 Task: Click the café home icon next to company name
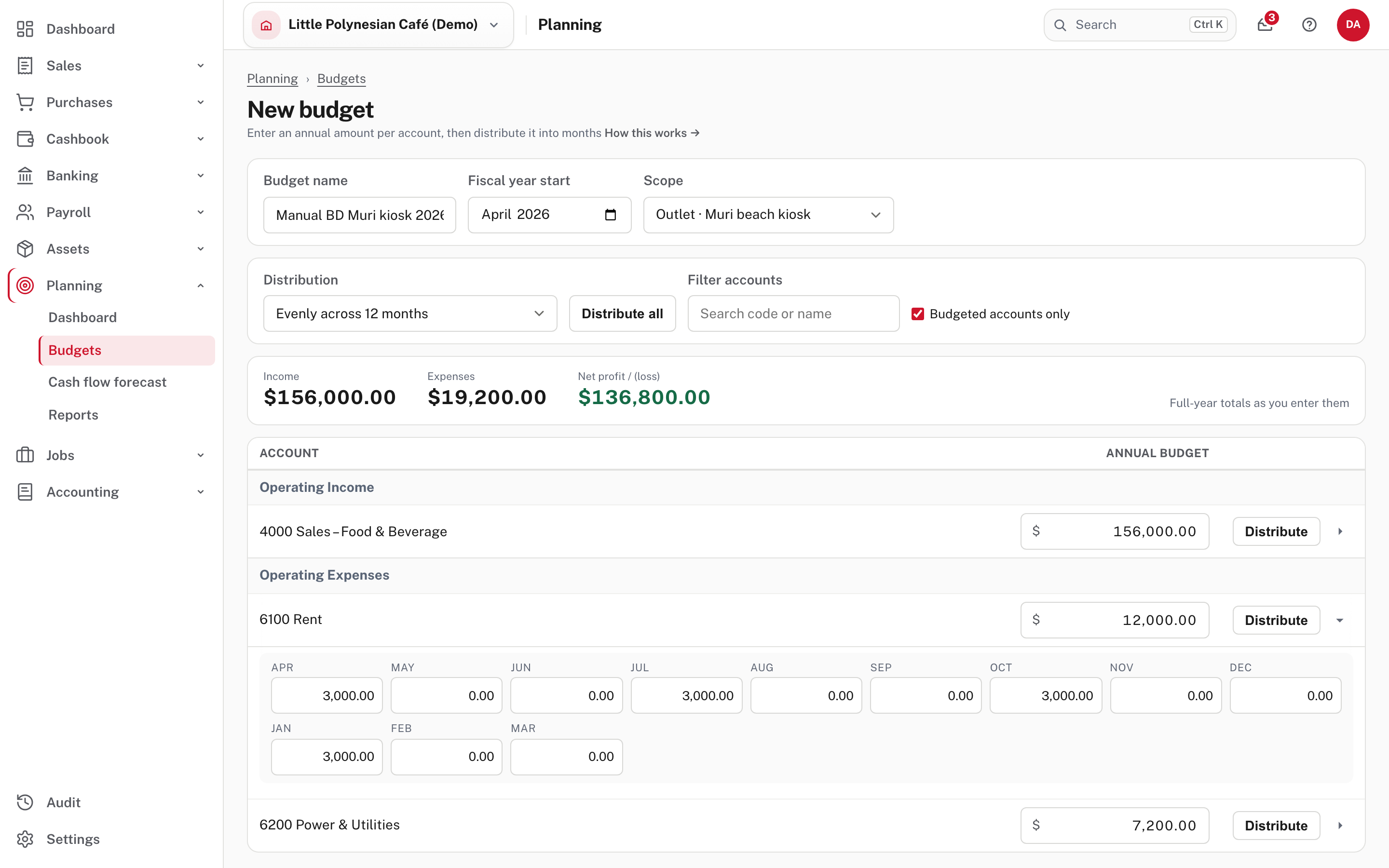point(266,25)
